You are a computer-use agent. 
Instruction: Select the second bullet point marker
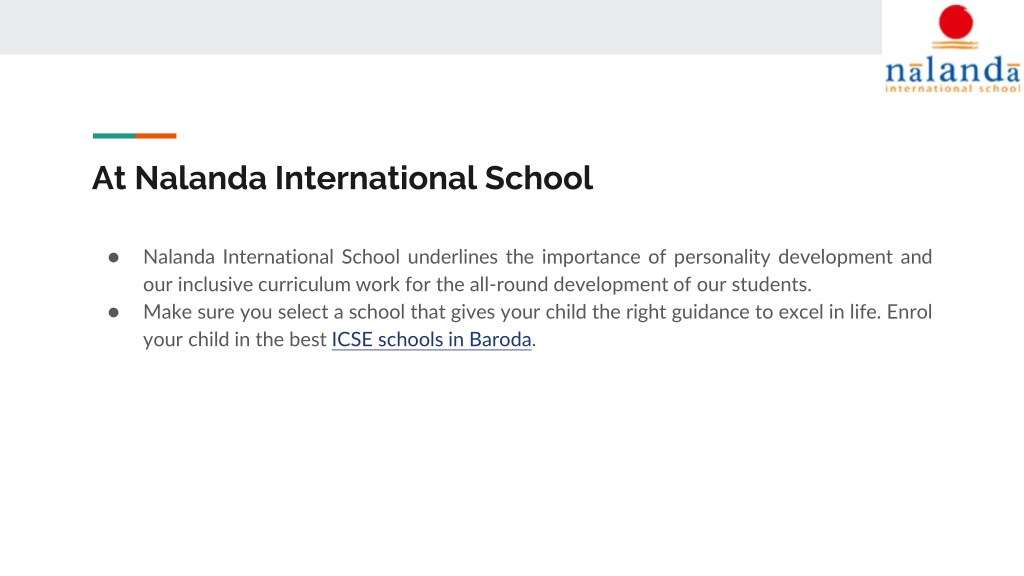[x=114, y=313]
